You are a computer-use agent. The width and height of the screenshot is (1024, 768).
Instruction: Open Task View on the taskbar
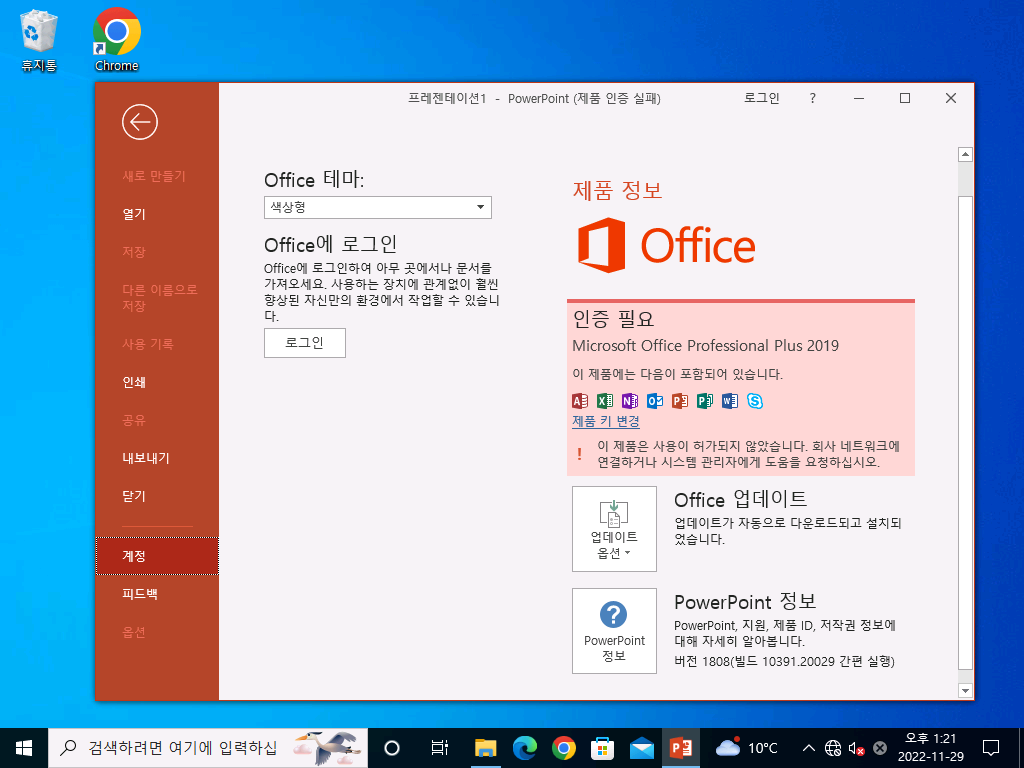[440, 748]
